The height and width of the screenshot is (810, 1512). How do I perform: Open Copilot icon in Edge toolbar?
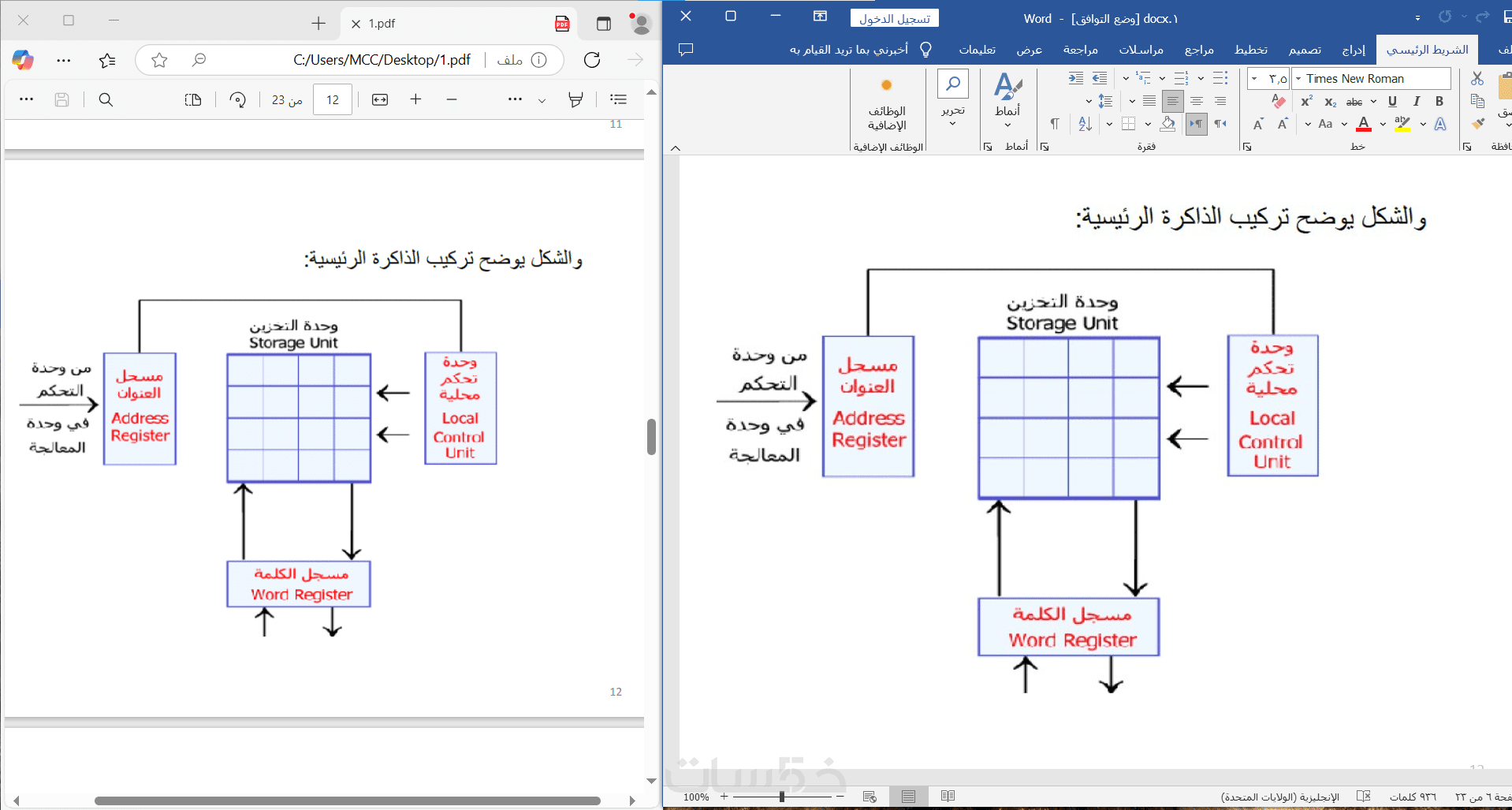23,60
